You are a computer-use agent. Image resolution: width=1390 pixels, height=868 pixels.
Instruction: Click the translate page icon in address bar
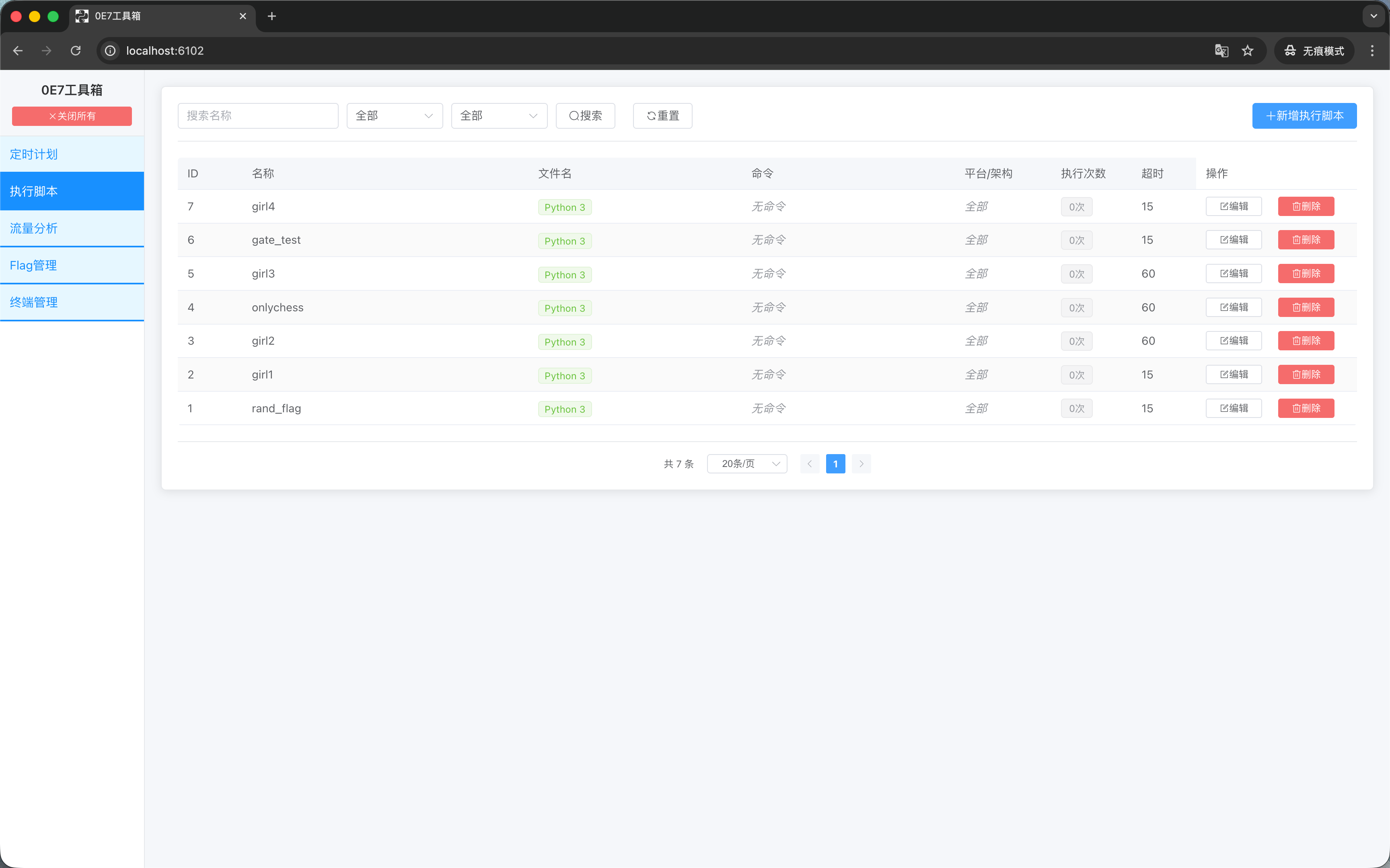(1221, 51)
